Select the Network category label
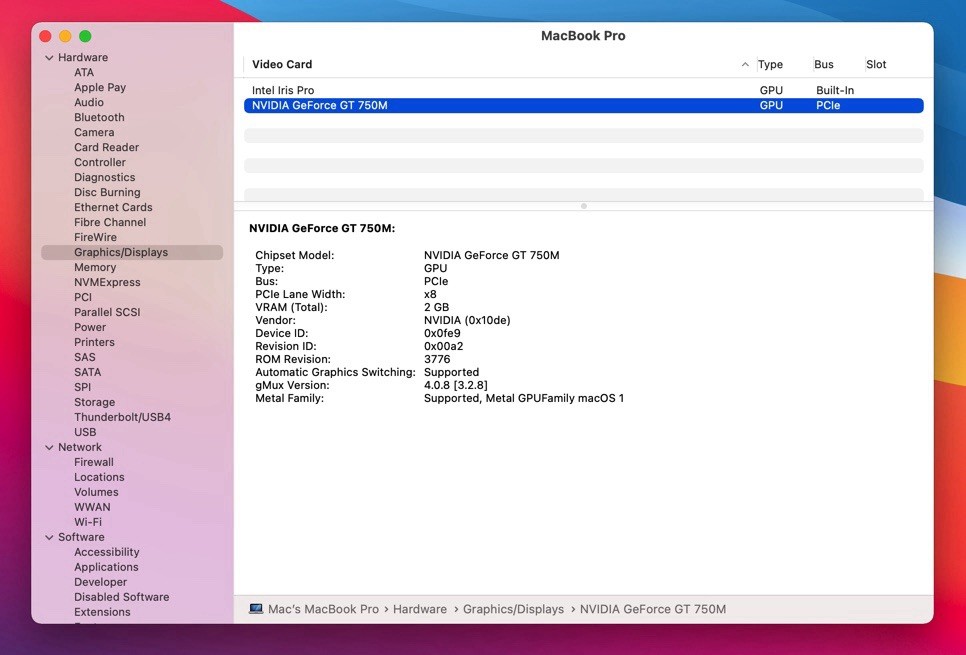 pyautogui.click(x=79, y=447)
